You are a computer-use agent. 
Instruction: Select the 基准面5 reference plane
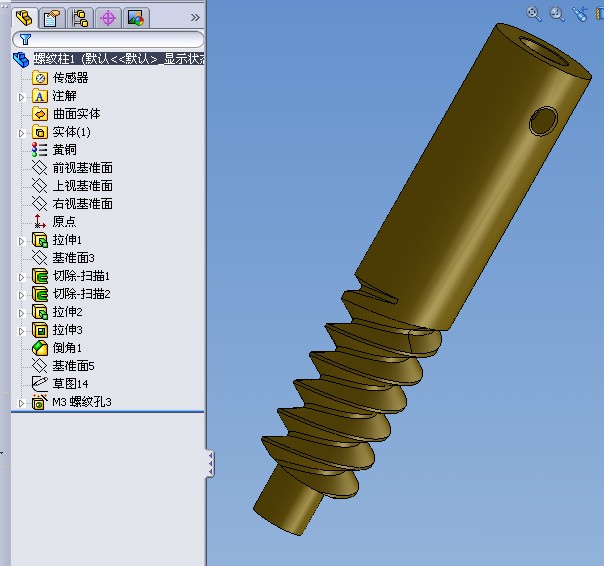[73, 366]
